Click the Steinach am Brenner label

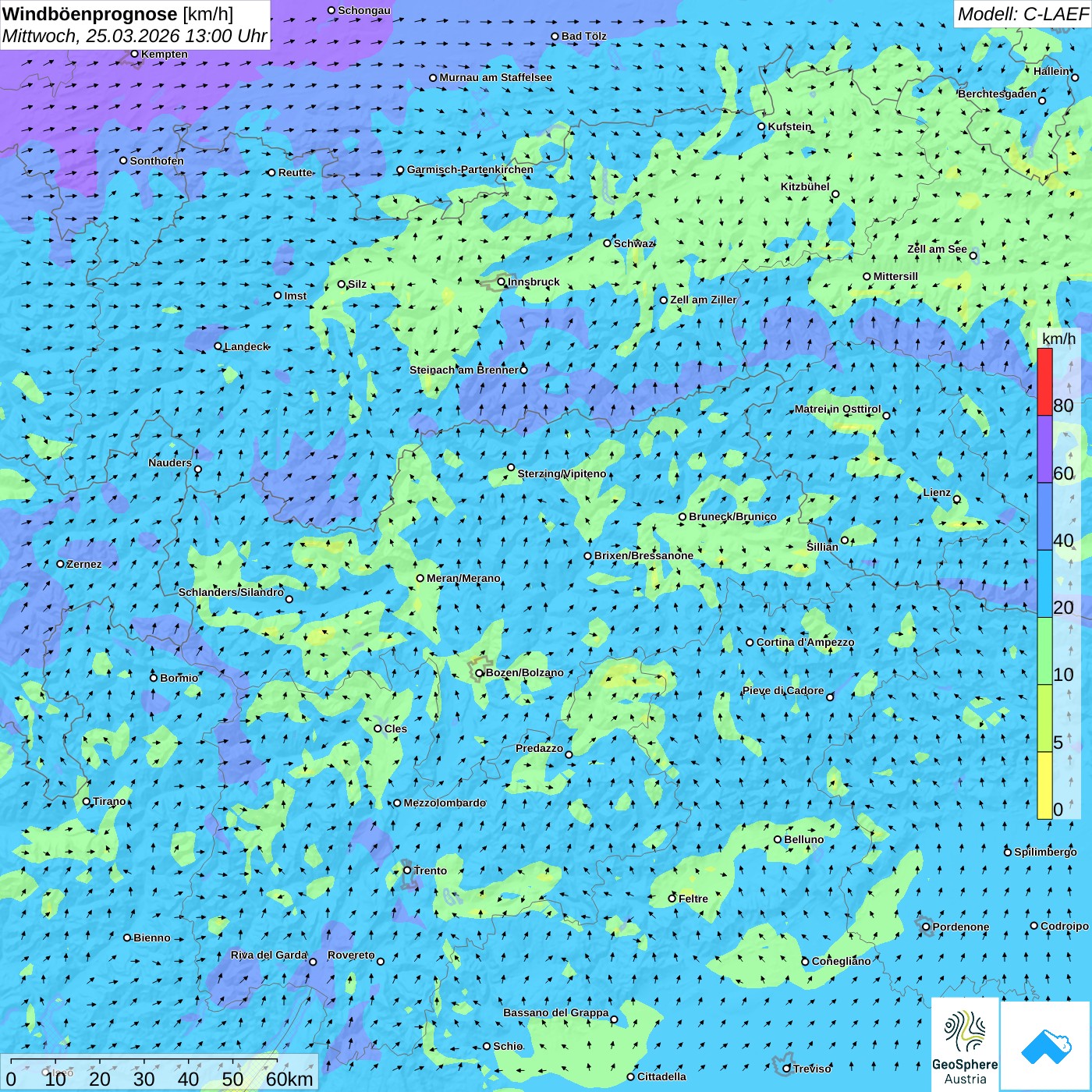pos(464,370)
